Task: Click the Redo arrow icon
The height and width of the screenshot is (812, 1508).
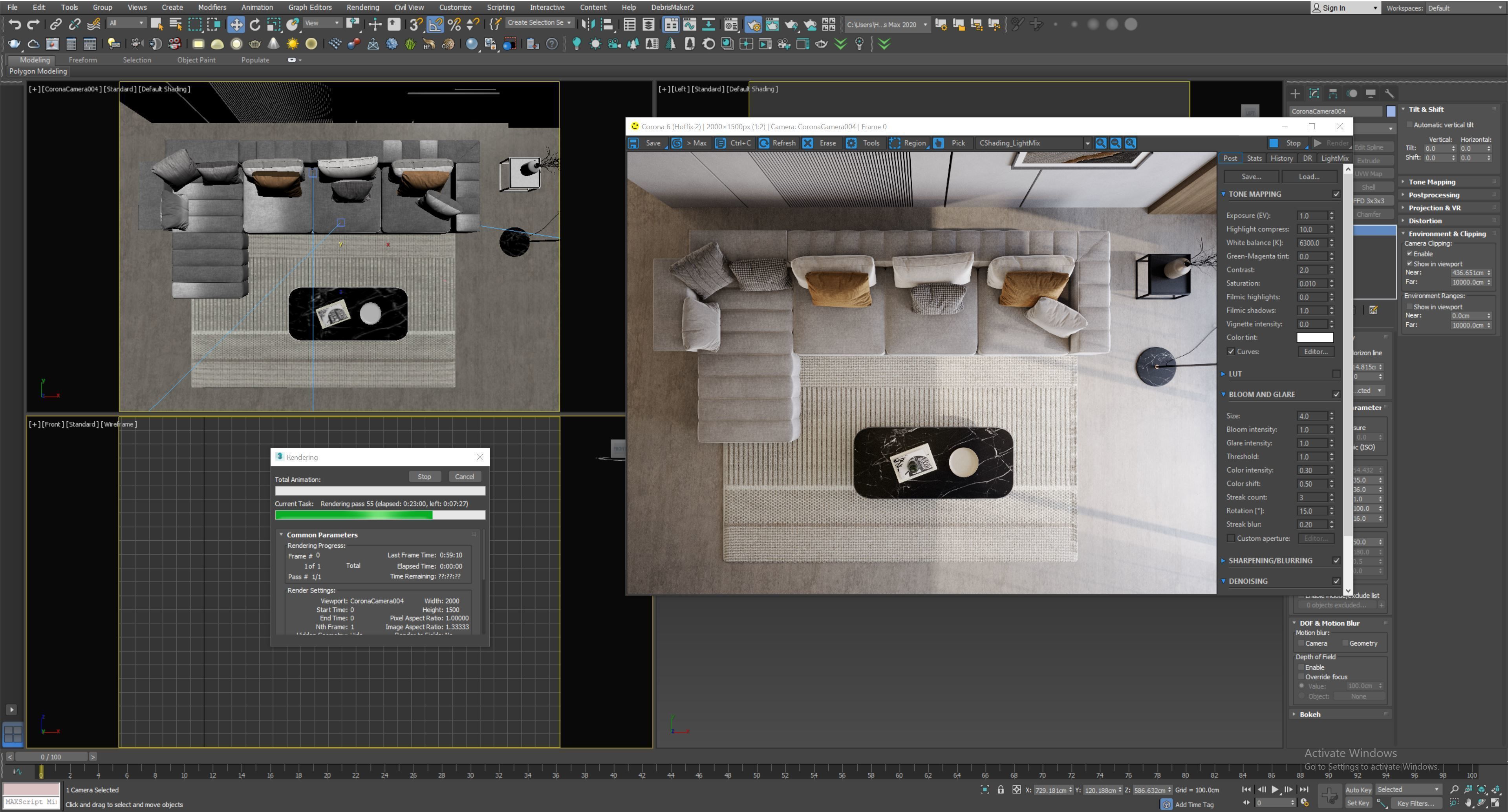Action: [x=33, y=25]
